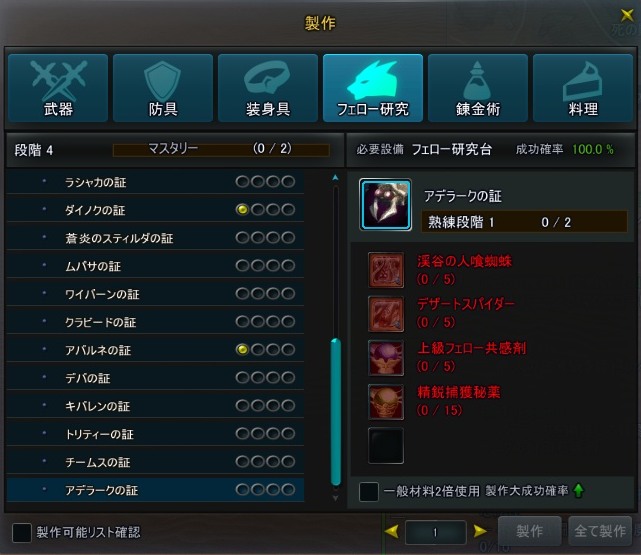Screen dimensions: 641x555
Task: Click the アデラークの証 item portrait icon
Action: point(385,205)
